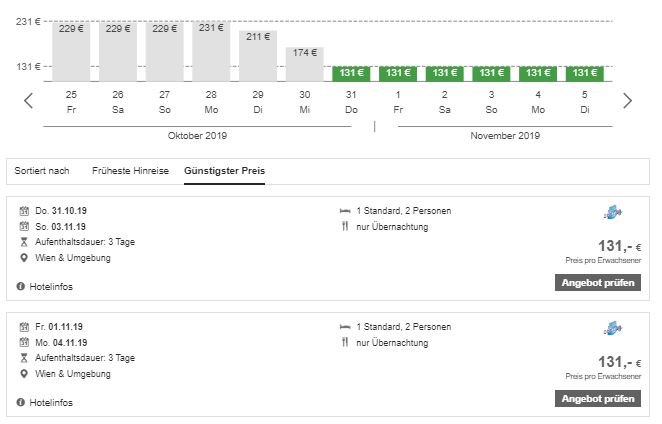Select the 211 € price bar for Tuesday 29

coord(258,57)
